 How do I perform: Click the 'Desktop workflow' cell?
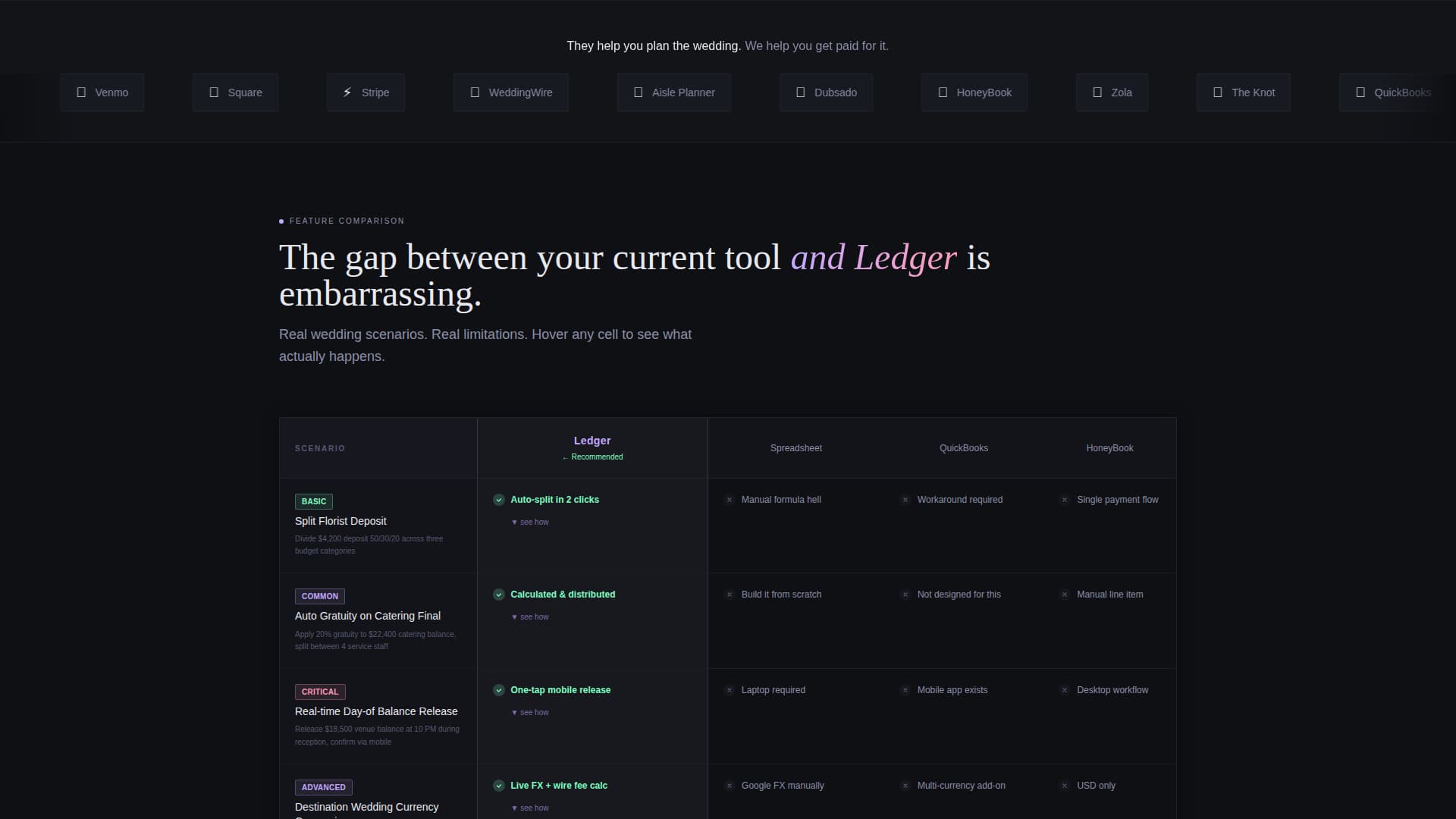coord(1109,716)
